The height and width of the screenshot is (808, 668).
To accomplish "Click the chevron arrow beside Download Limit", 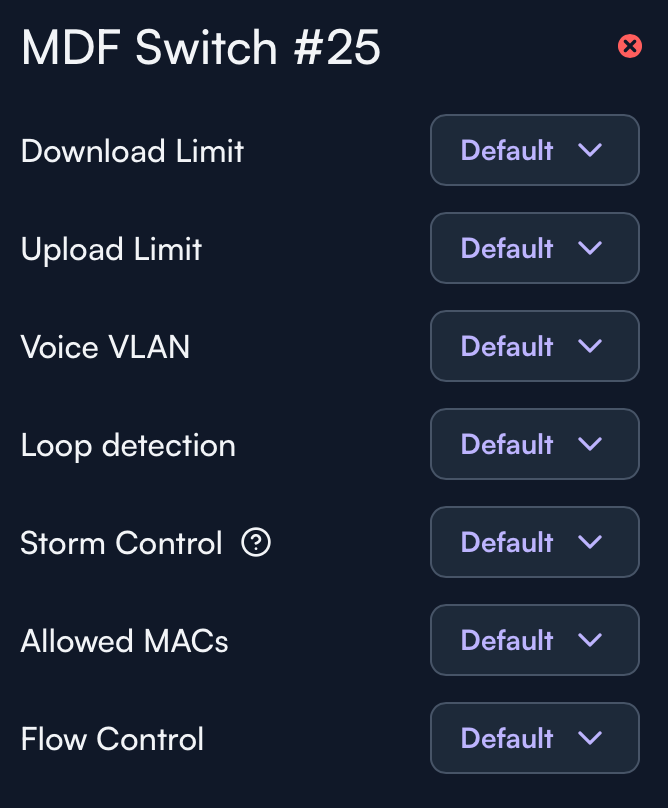I will (x=590, y=150).
